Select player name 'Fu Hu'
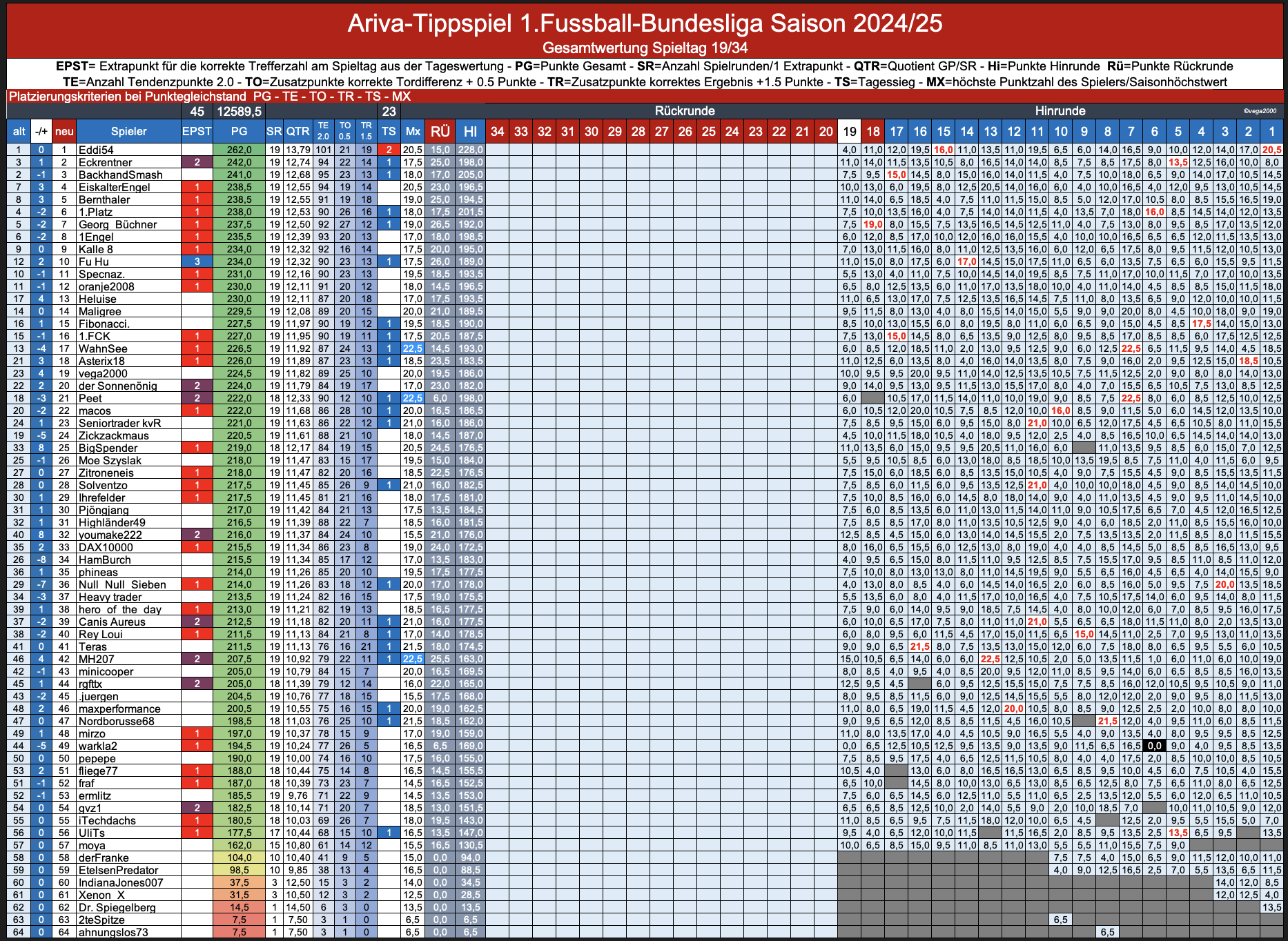 (94, 261)
